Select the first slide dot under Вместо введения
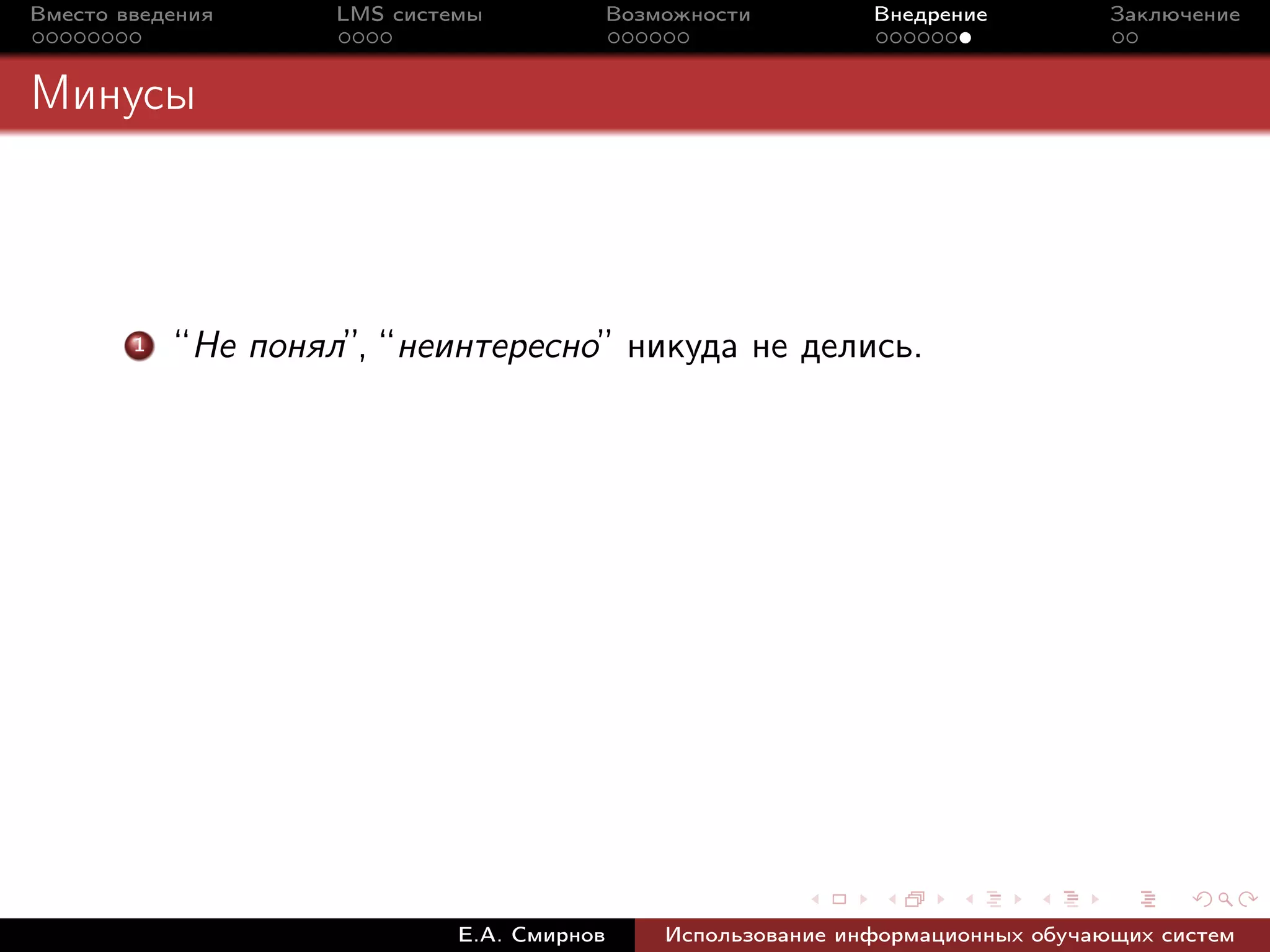Image resolution: width=1270 pixels, height=952 pixels. (38, 38)
